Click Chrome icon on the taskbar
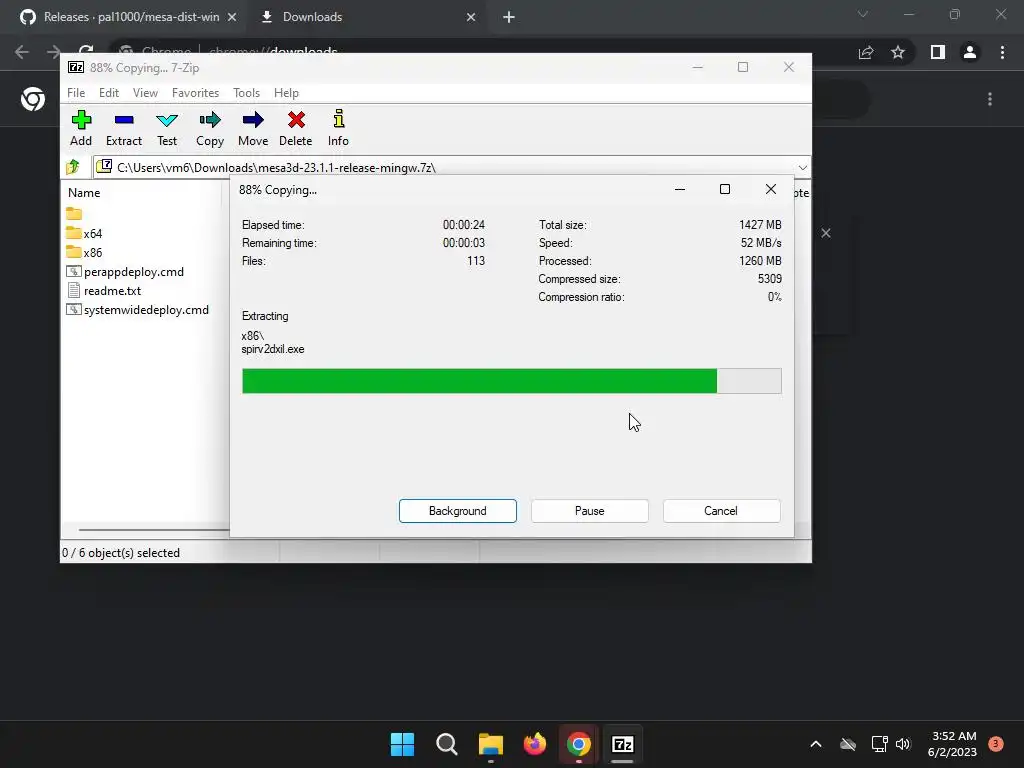This screenshot has height=768, width=1024. tap(579, 744)
